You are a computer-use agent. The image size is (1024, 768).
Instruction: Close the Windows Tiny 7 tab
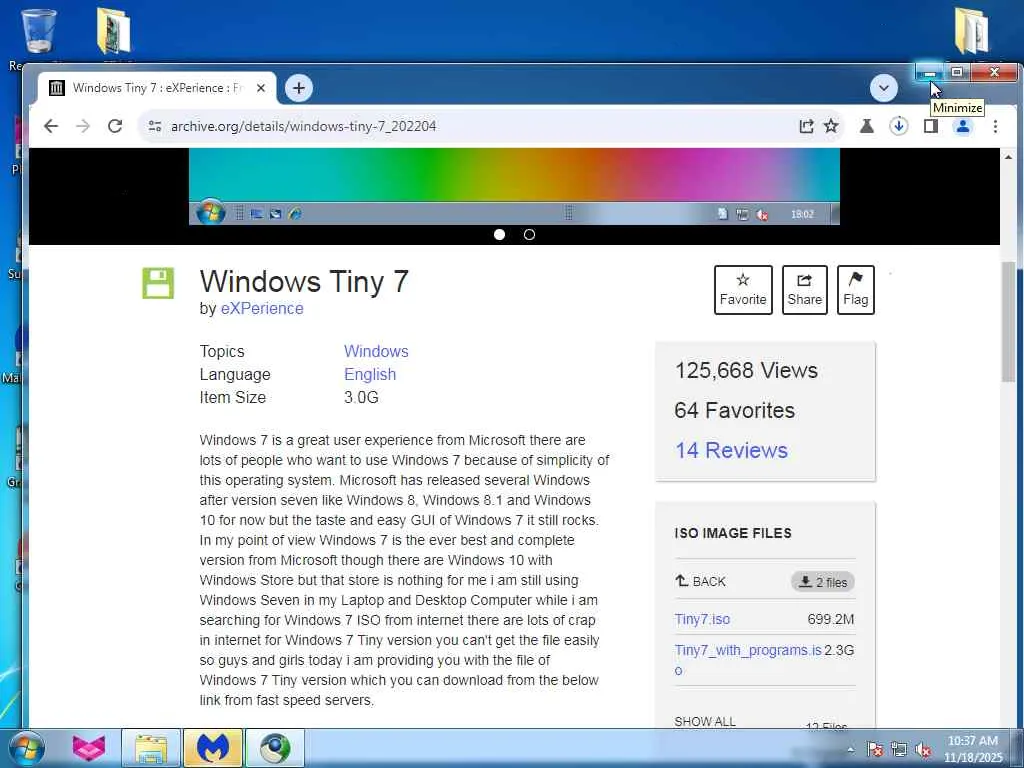coord(261,88)
